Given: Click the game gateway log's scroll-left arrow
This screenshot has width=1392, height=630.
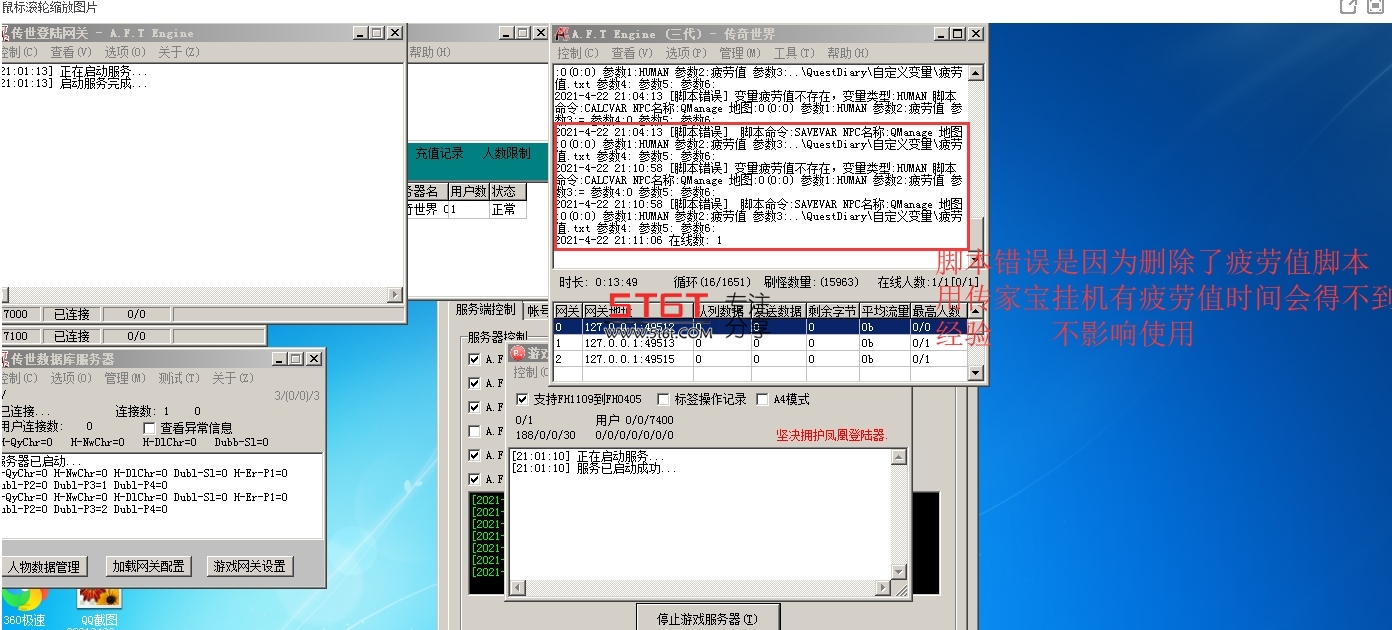Looking at the screenshot, I should click(518, 589).
